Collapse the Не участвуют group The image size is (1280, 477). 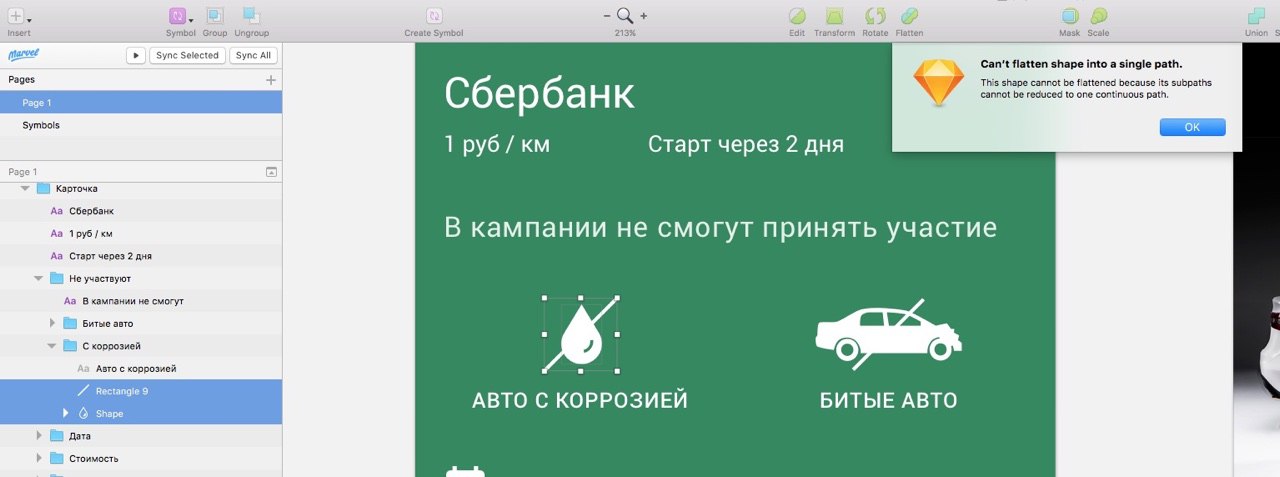click(x=38, y=278)
